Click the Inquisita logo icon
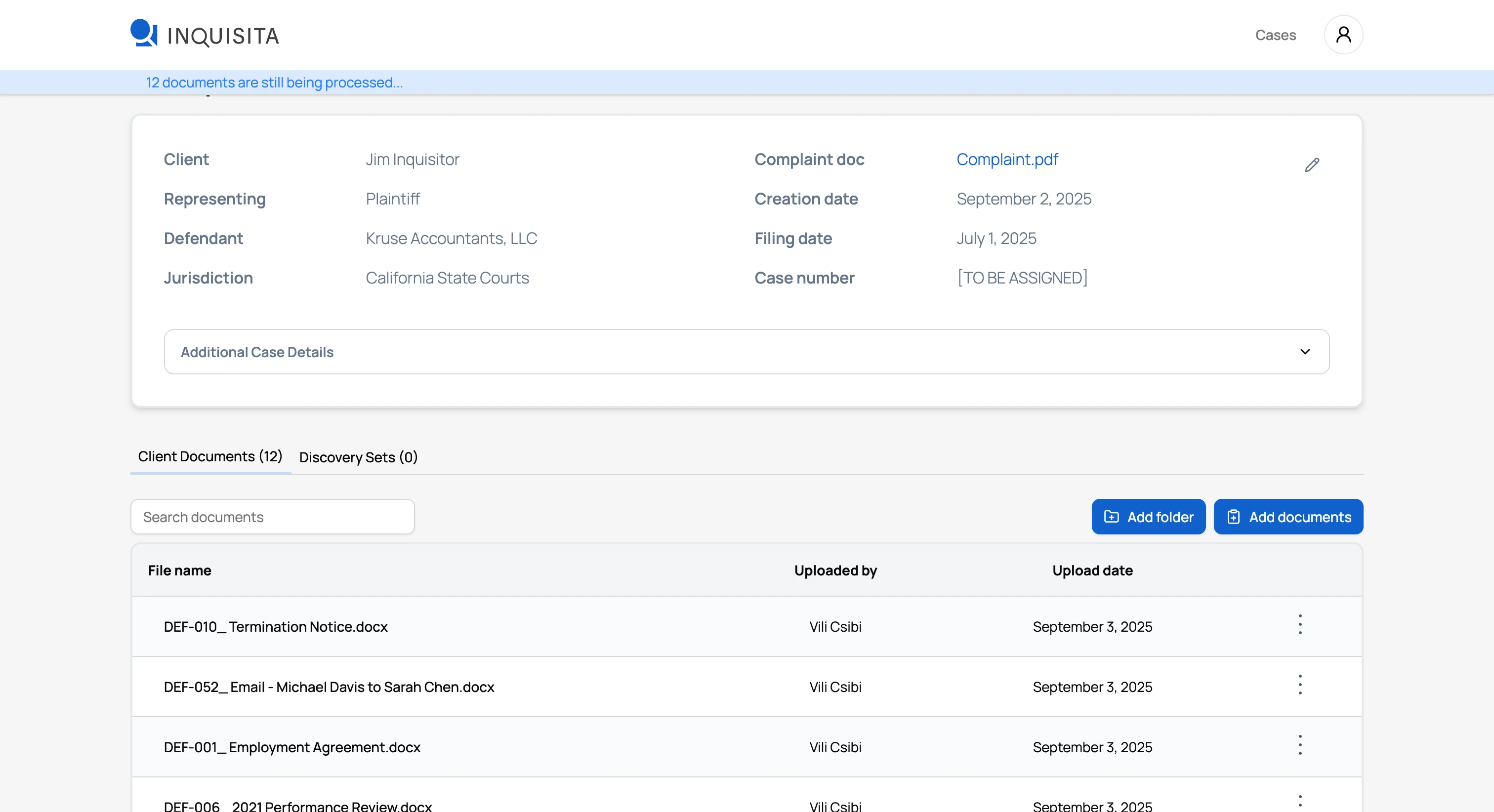 tap(143, 33)
